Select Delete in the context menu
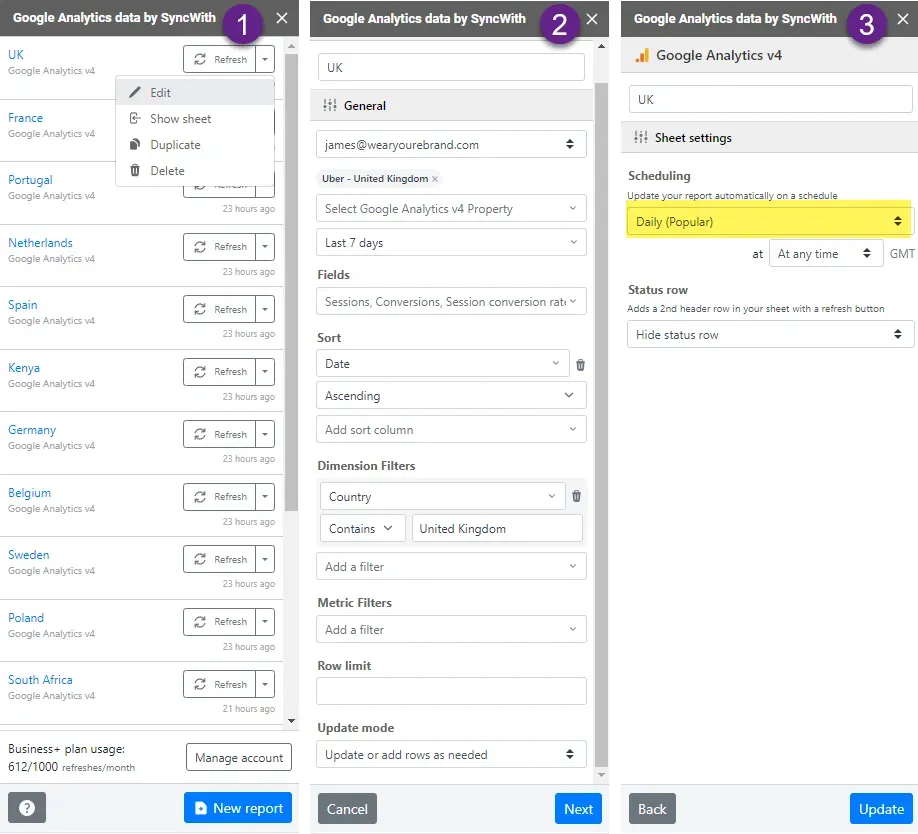 point(195,170)
